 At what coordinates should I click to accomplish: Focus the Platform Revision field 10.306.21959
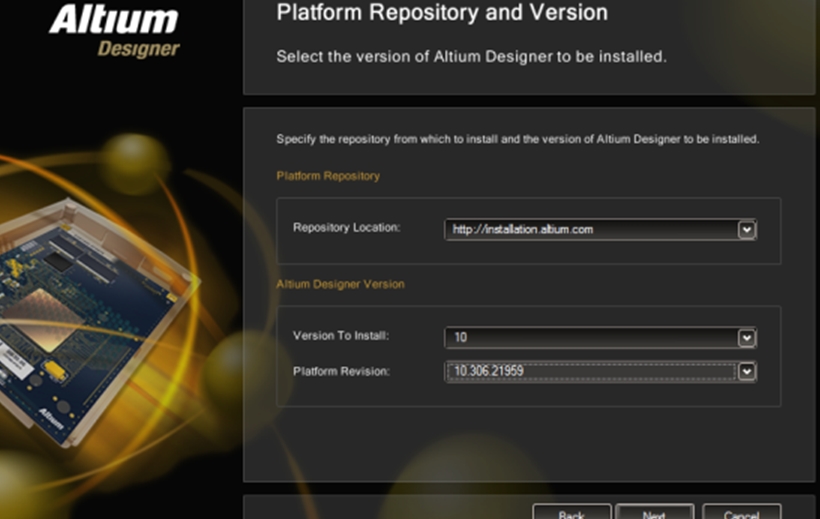pyautogui.click(x=600, y=371)
